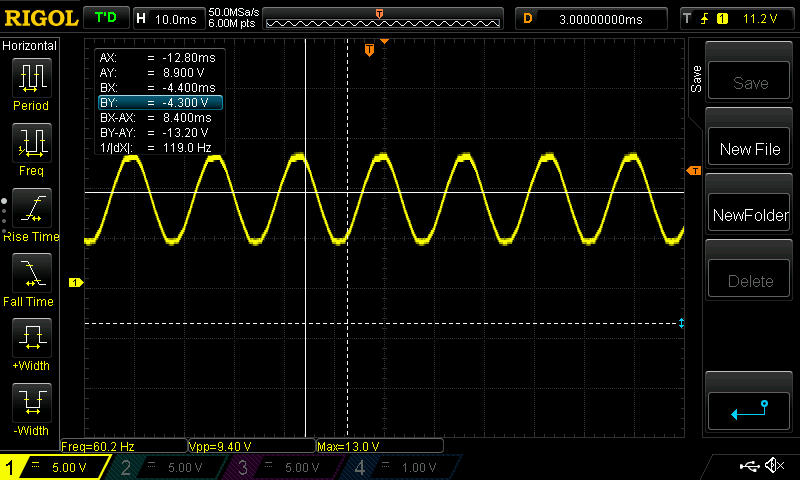Select channel 2 tab
This screenshot has width=800, height=480.
pos(166,467)
